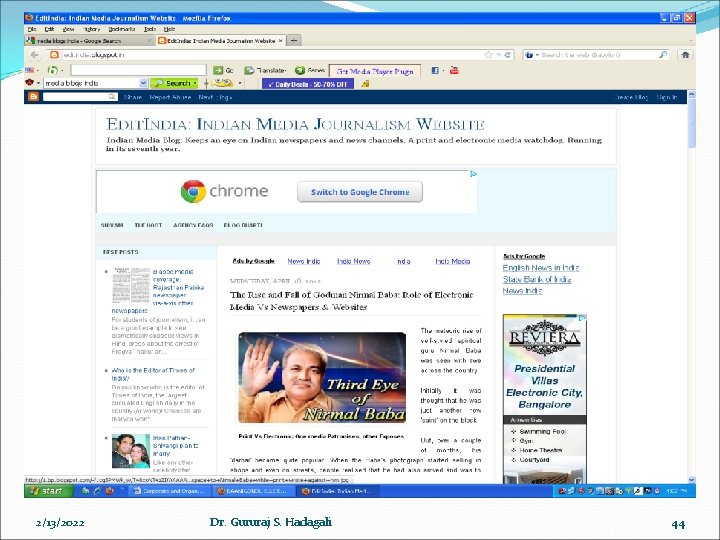
Task: Click the green circular icon beside flag
Action: click(53, 70)
